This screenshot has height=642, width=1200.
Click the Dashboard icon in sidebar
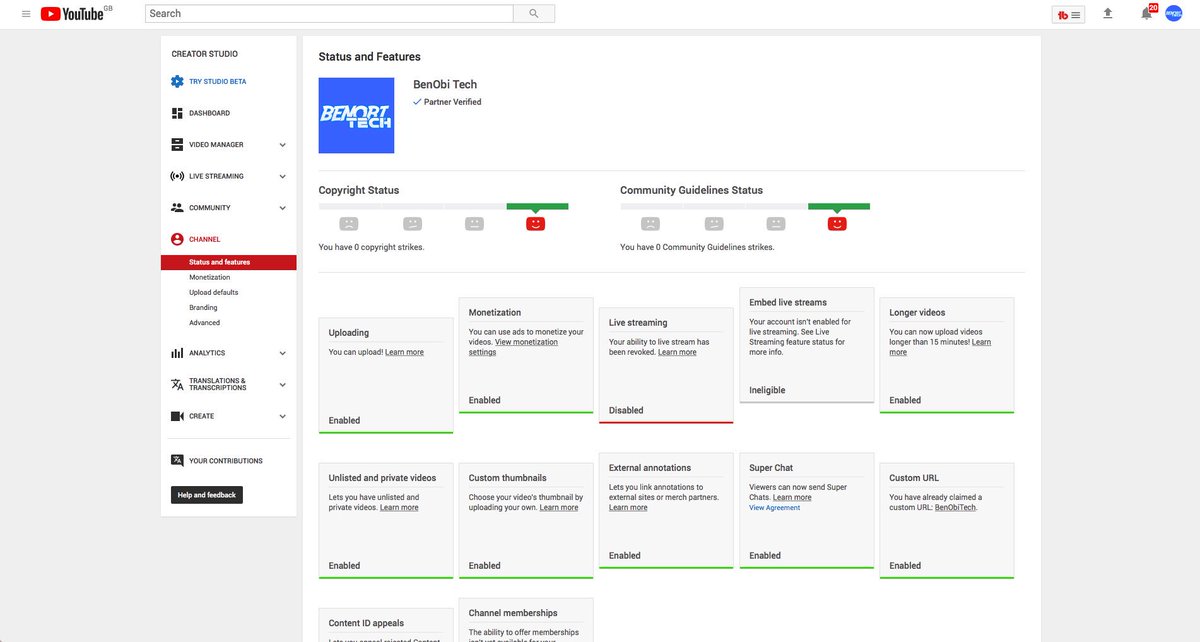click(x=177, y=113)
